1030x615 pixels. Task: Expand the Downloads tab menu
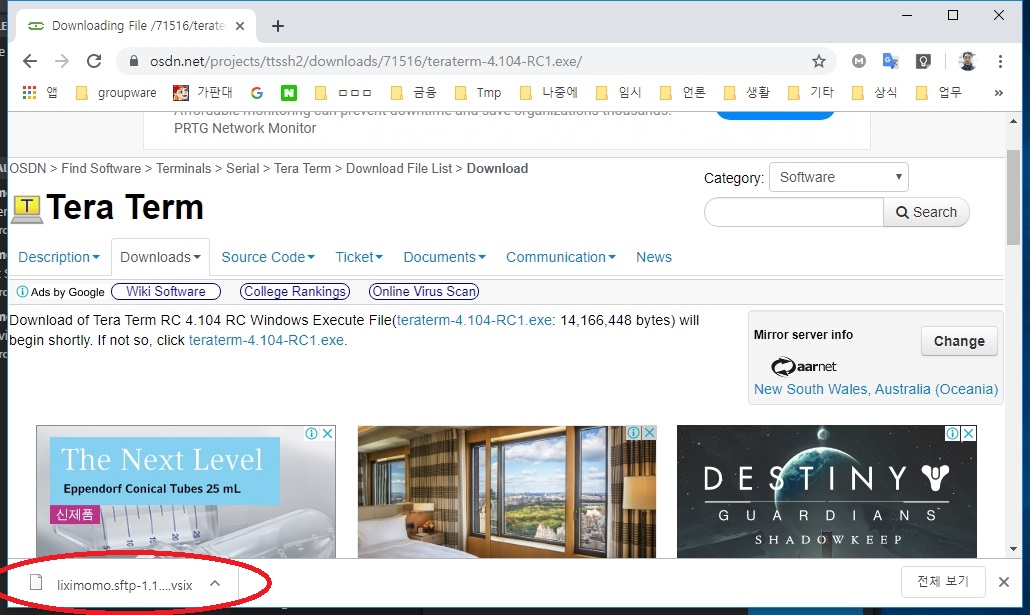tap(160, 257)
